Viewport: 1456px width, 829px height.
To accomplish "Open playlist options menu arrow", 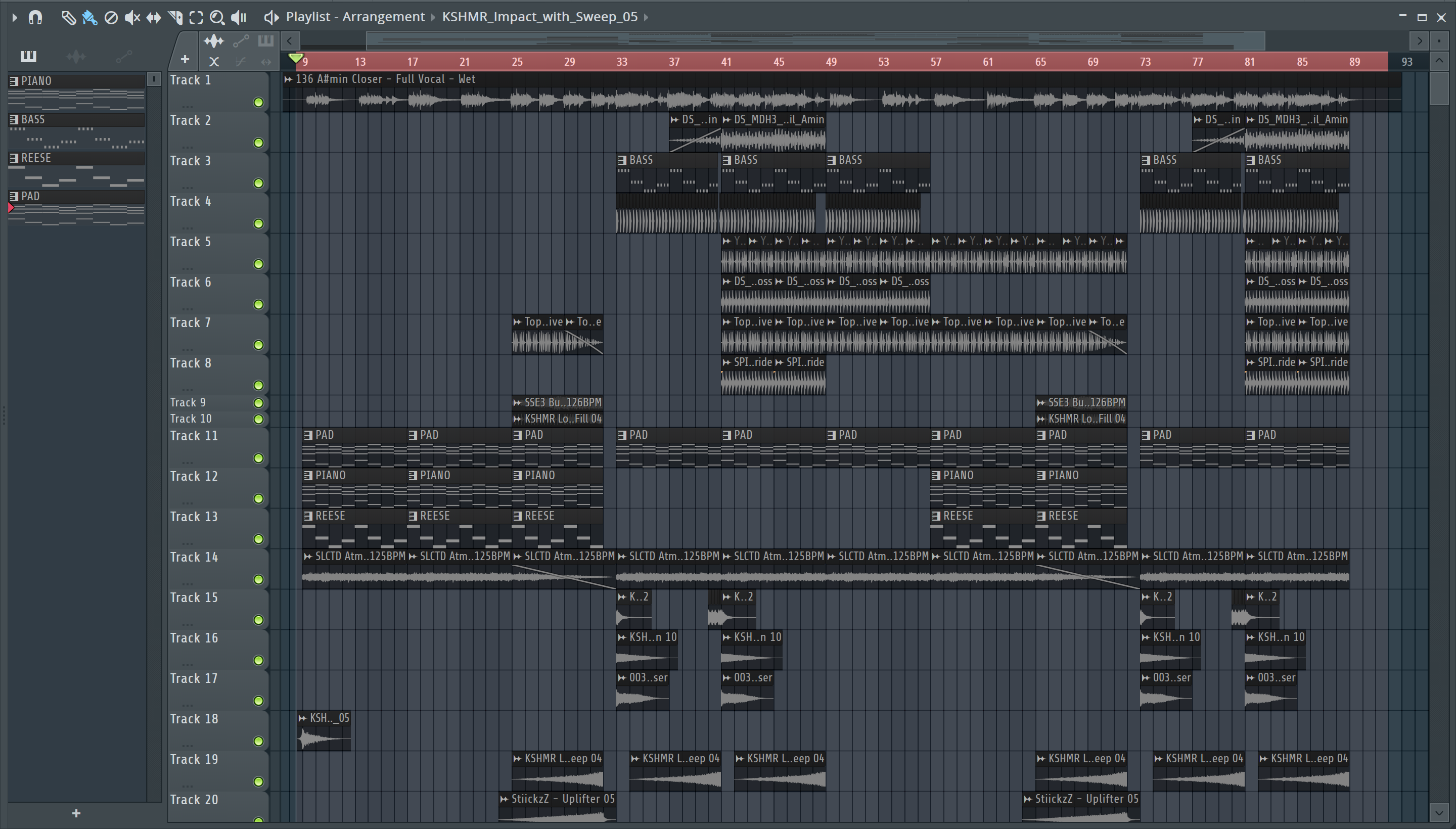I will coord(15,18).
